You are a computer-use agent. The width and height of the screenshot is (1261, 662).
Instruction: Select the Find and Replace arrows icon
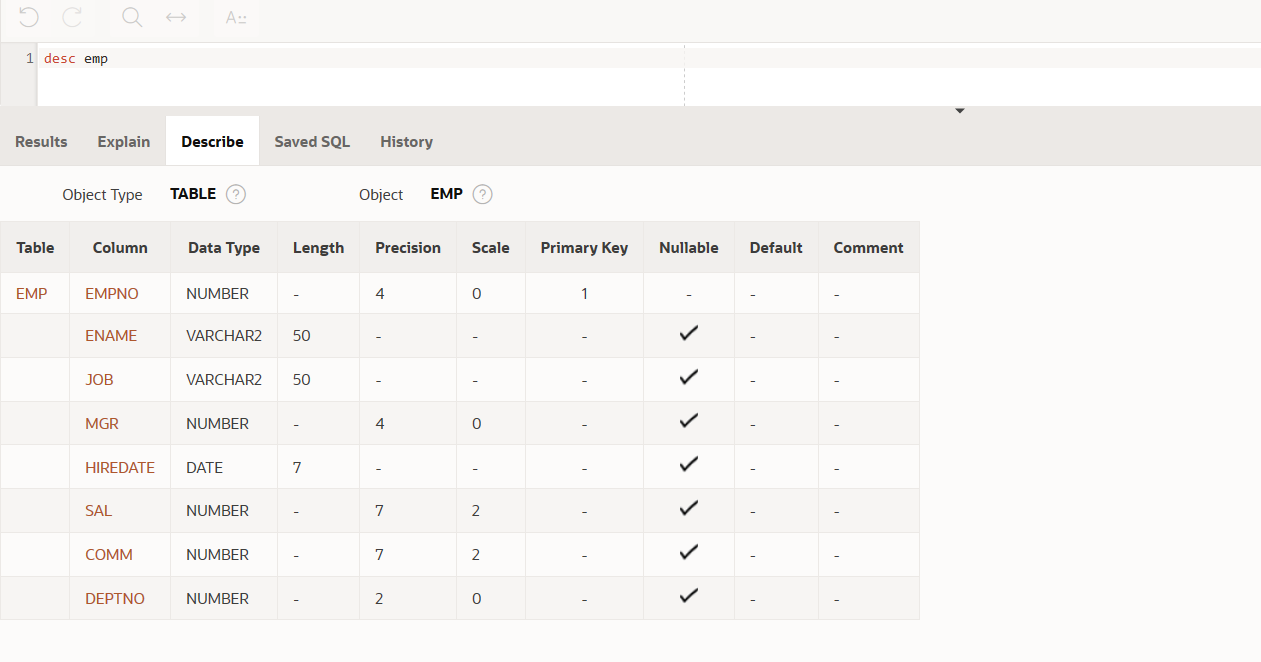pos(174,18)
